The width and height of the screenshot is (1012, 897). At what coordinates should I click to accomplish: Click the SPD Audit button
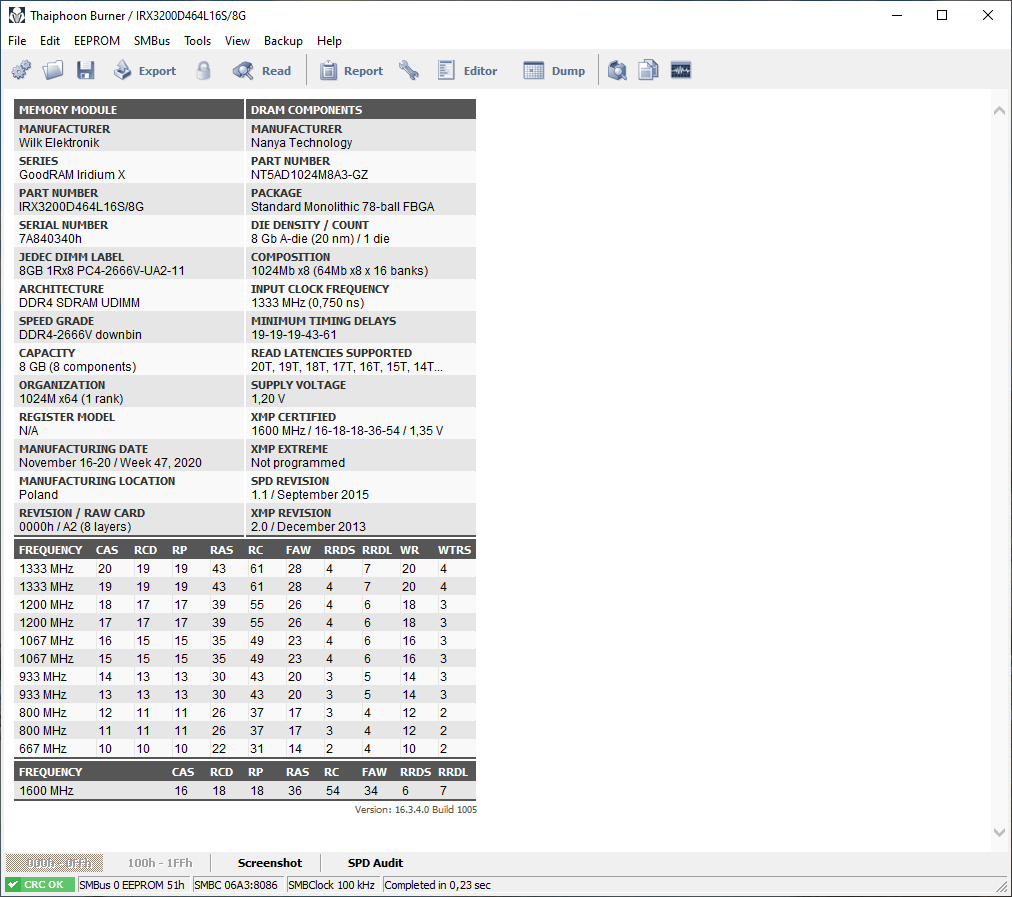pos(375,863)
